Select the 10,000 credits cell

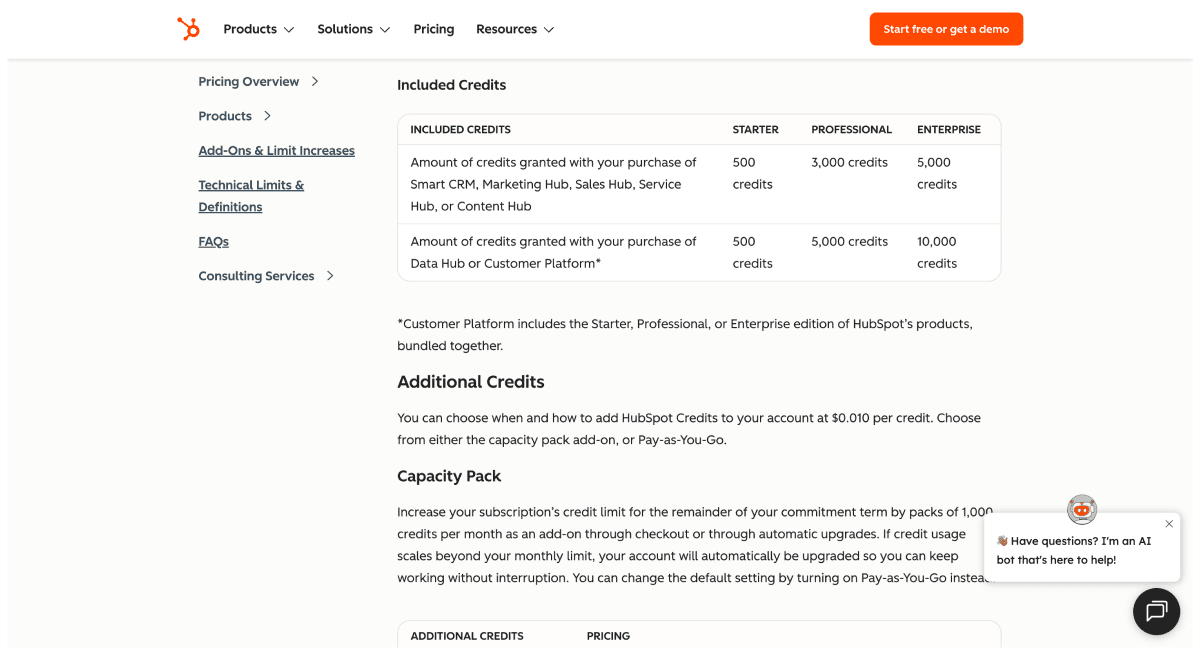937,253
